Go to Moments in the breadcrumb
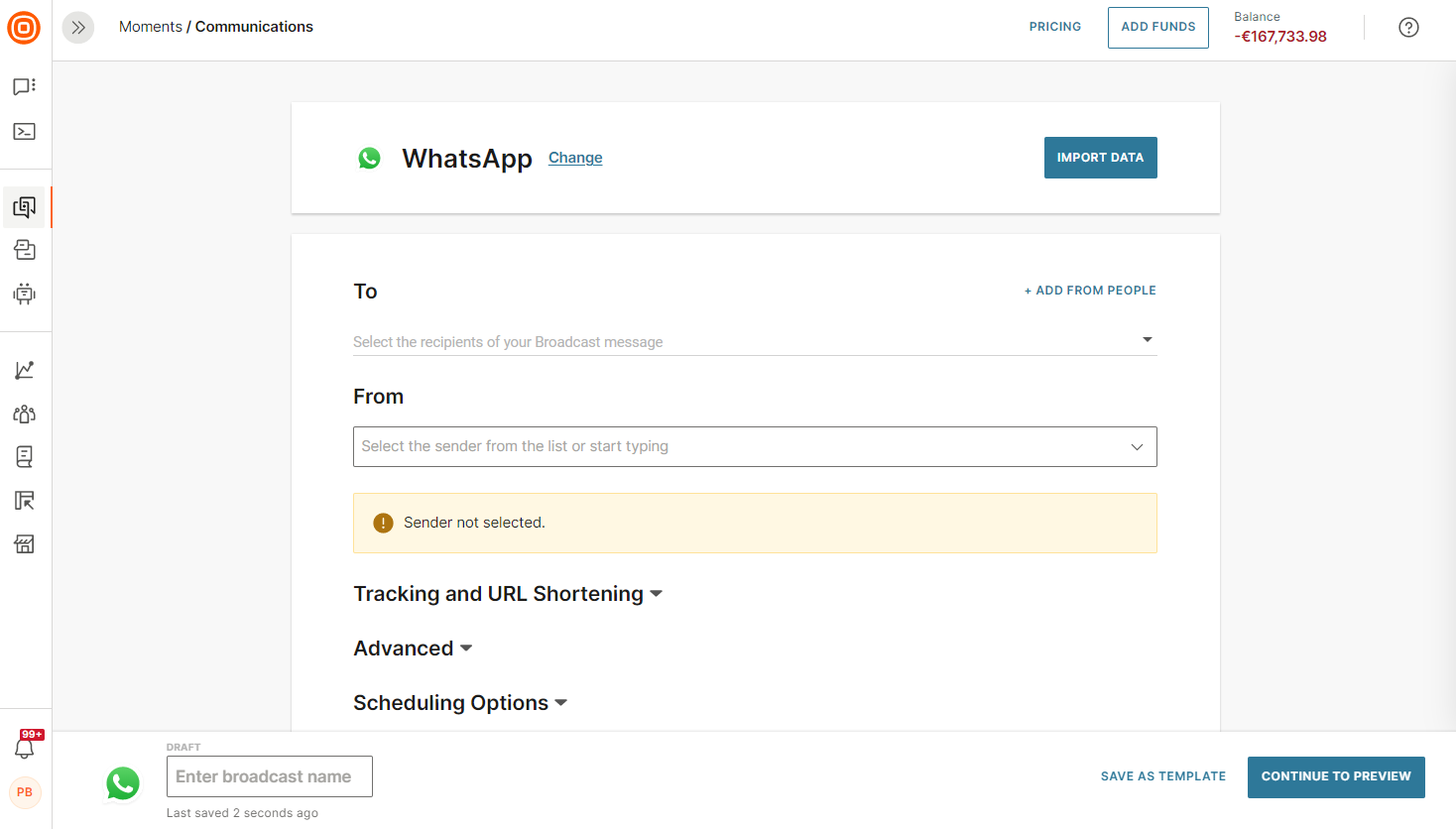This screenshot has height=829, width=1456. pyautogui.click(x=150, y=27)
